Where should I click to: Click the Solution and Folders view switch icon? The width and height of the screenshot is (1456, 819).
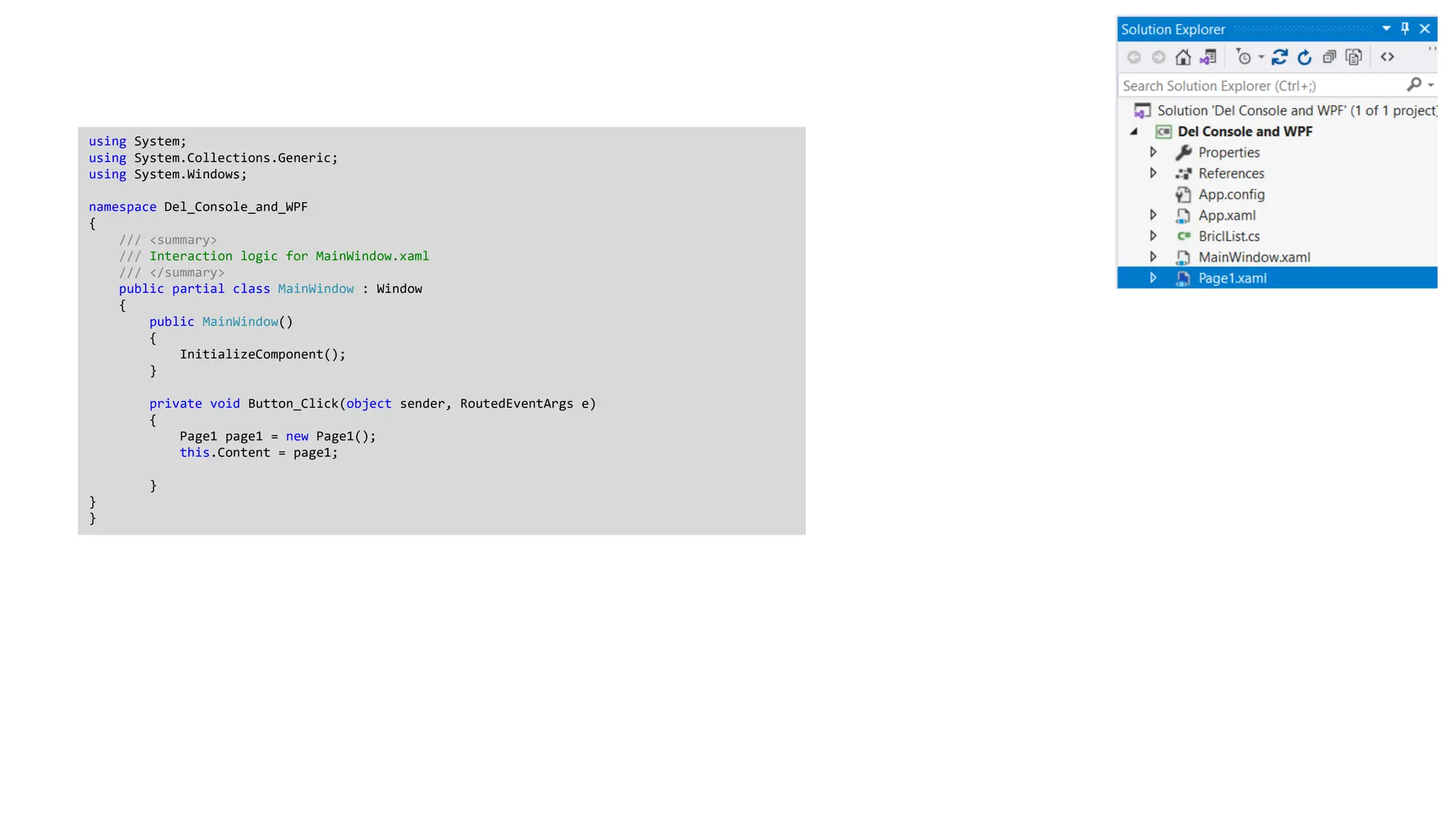(1208, 57)
